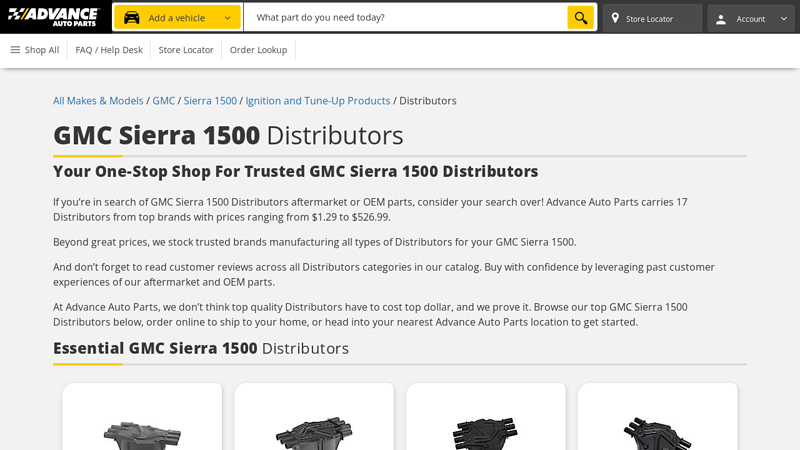Open the Shop All menu label

(x=42, y=50)
